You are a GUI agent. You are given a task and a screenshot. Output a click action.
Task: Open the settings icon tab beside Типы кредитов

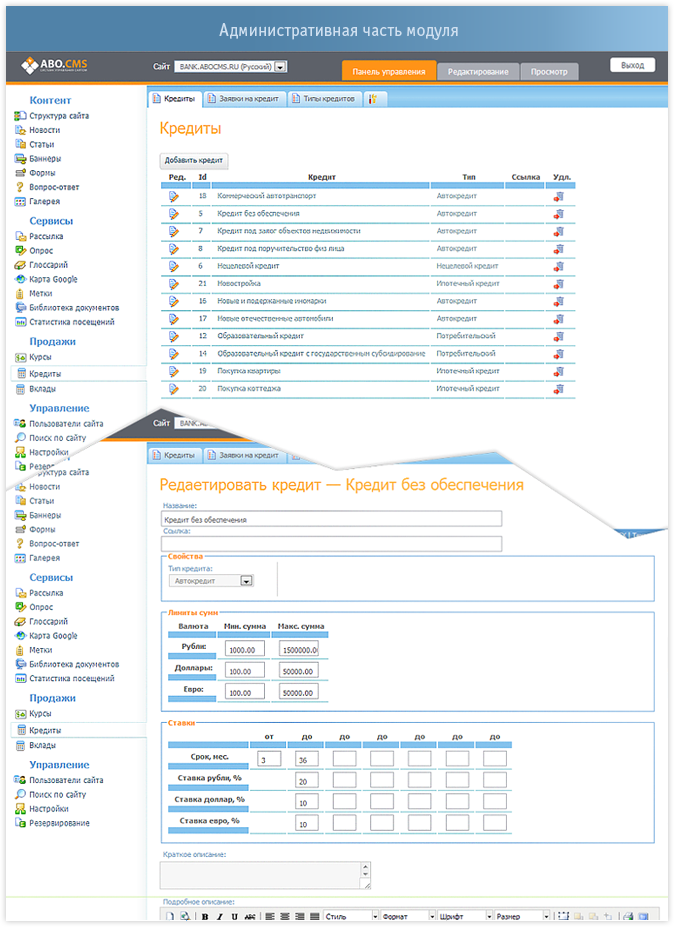tap(374, 99)
